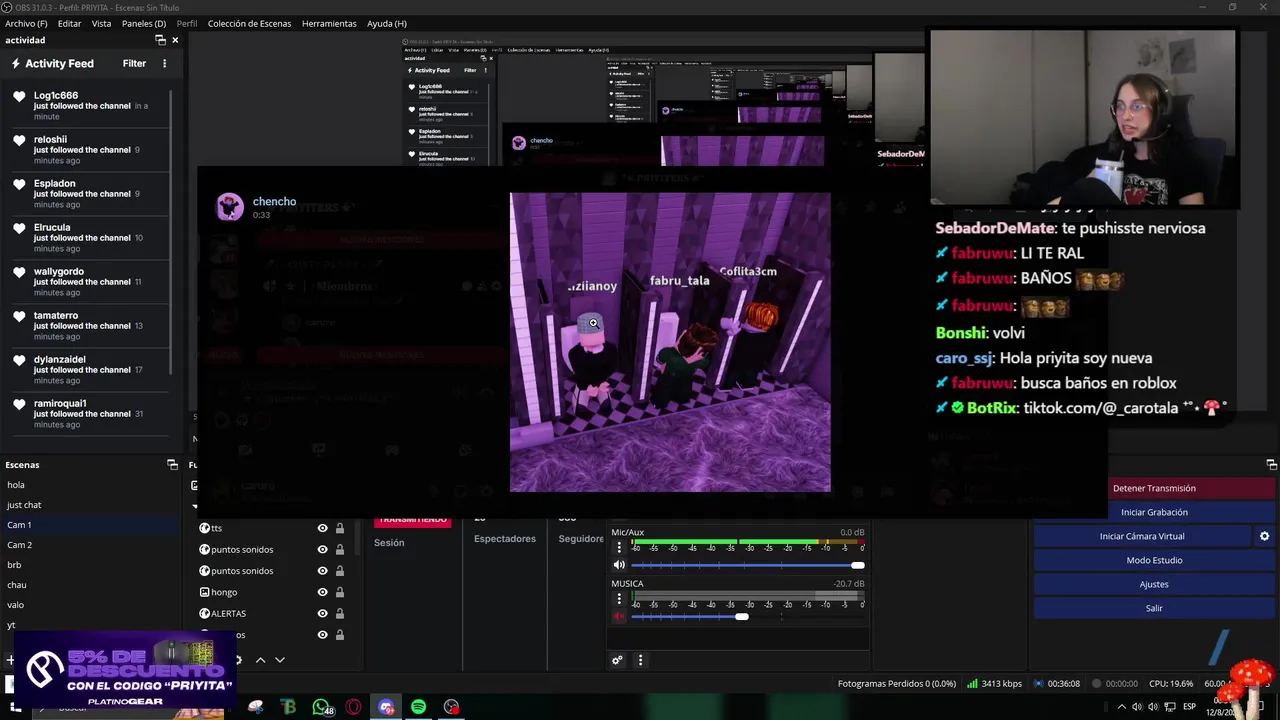The width and height of the screenshot is (1280, 720).
Task: Open Ajustes settings
Action: tap(1154, 584)
